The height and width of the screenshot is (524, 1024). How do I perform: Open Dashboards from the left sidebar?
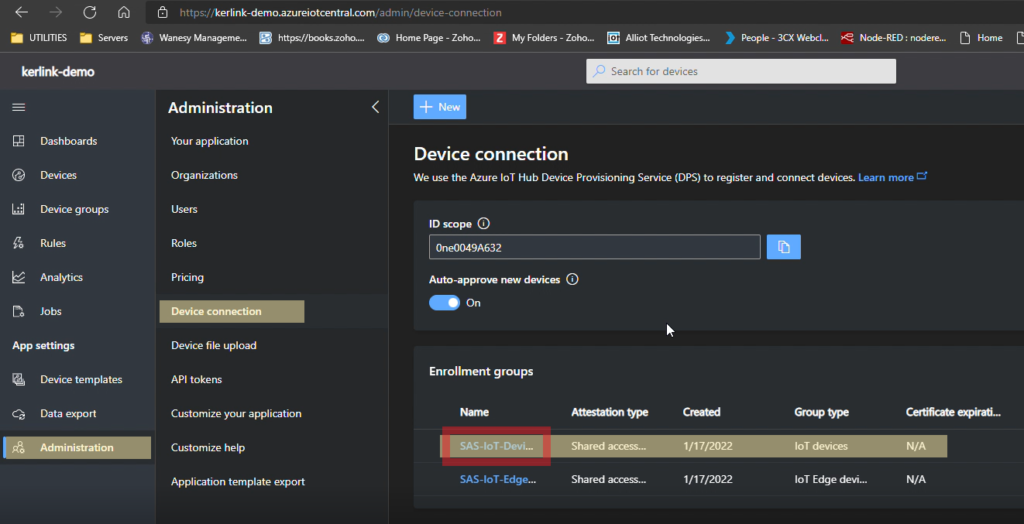[68, 141]
